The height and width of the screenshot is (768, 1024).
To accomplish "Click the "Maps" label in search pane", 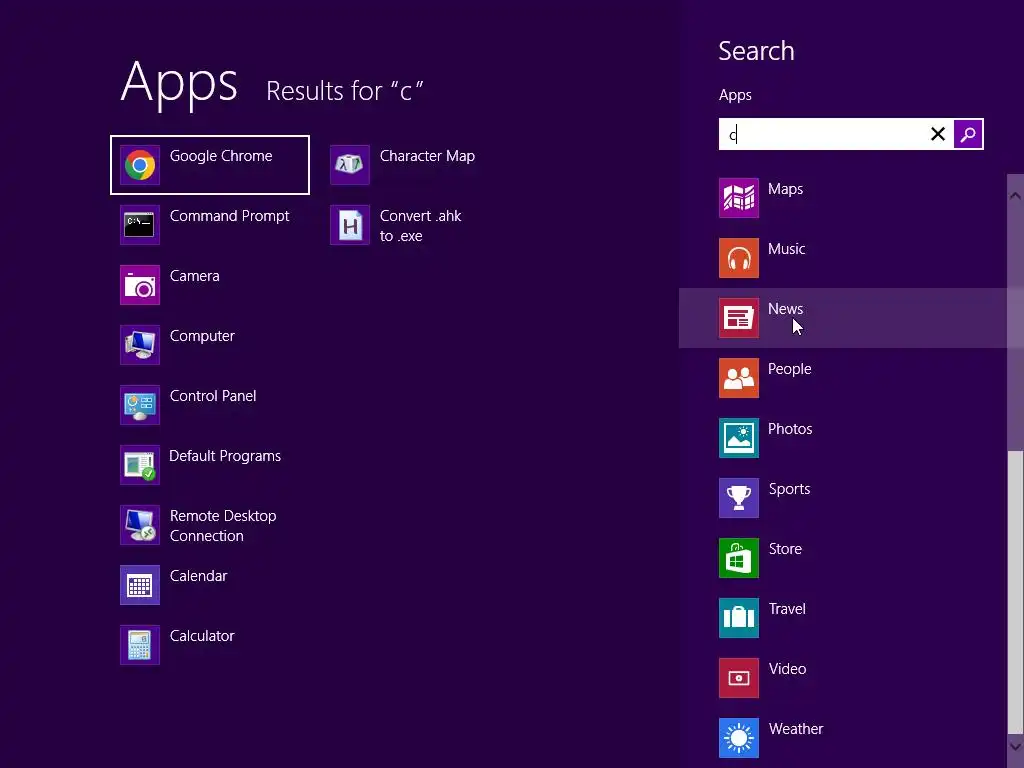I will (x=786, y=190).
